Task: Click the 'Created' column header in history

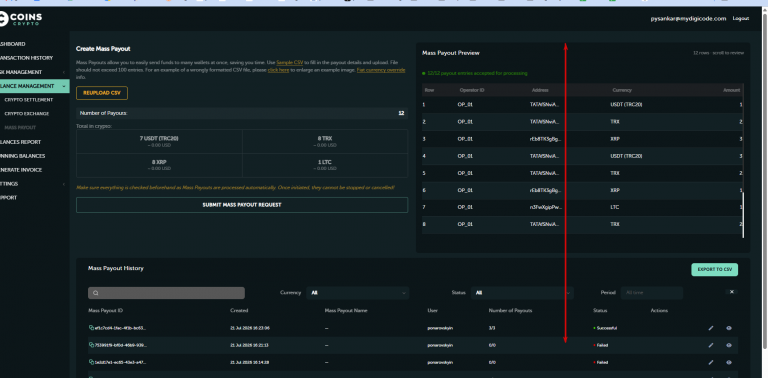Action: coord(239,310)
